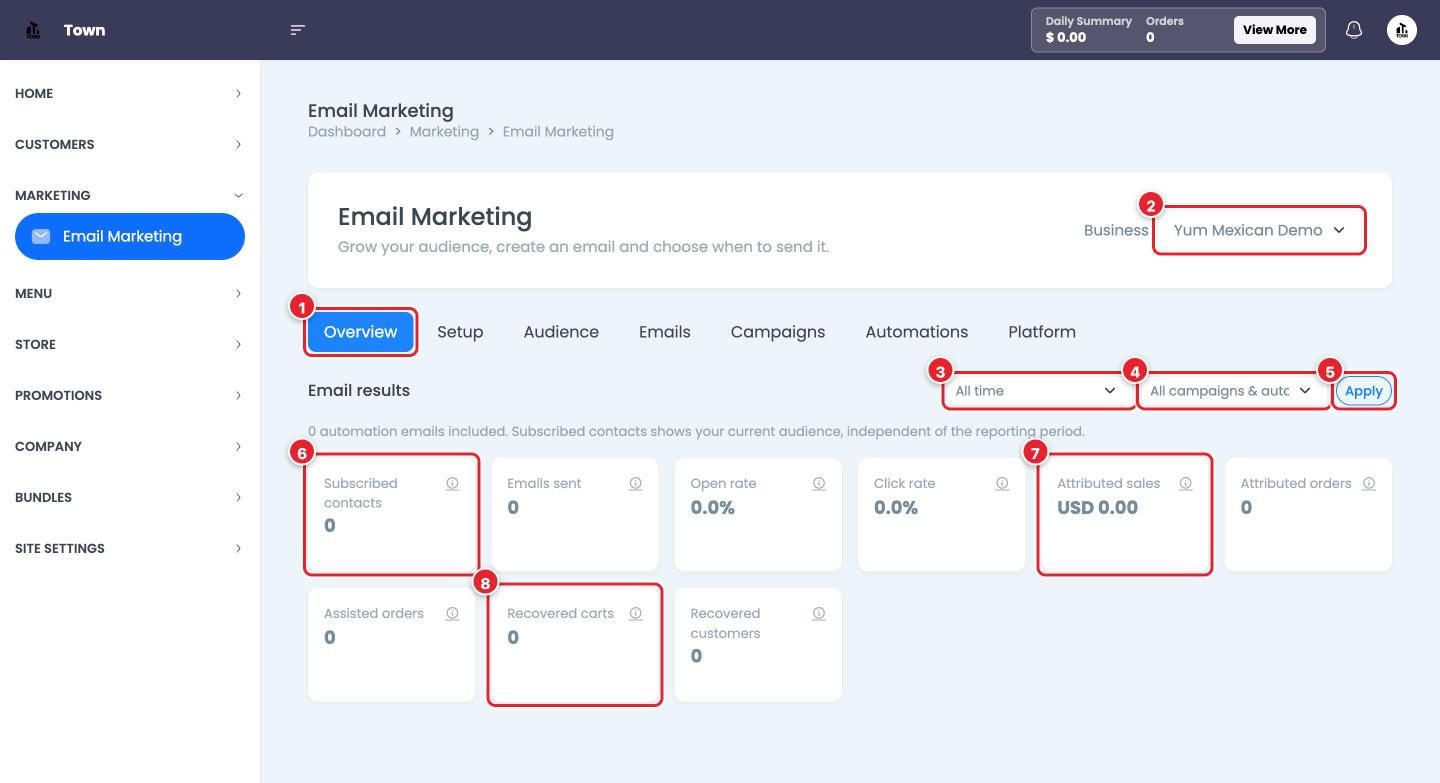
Task: Open the All time period dropdown
Action: click(1036, 391)
